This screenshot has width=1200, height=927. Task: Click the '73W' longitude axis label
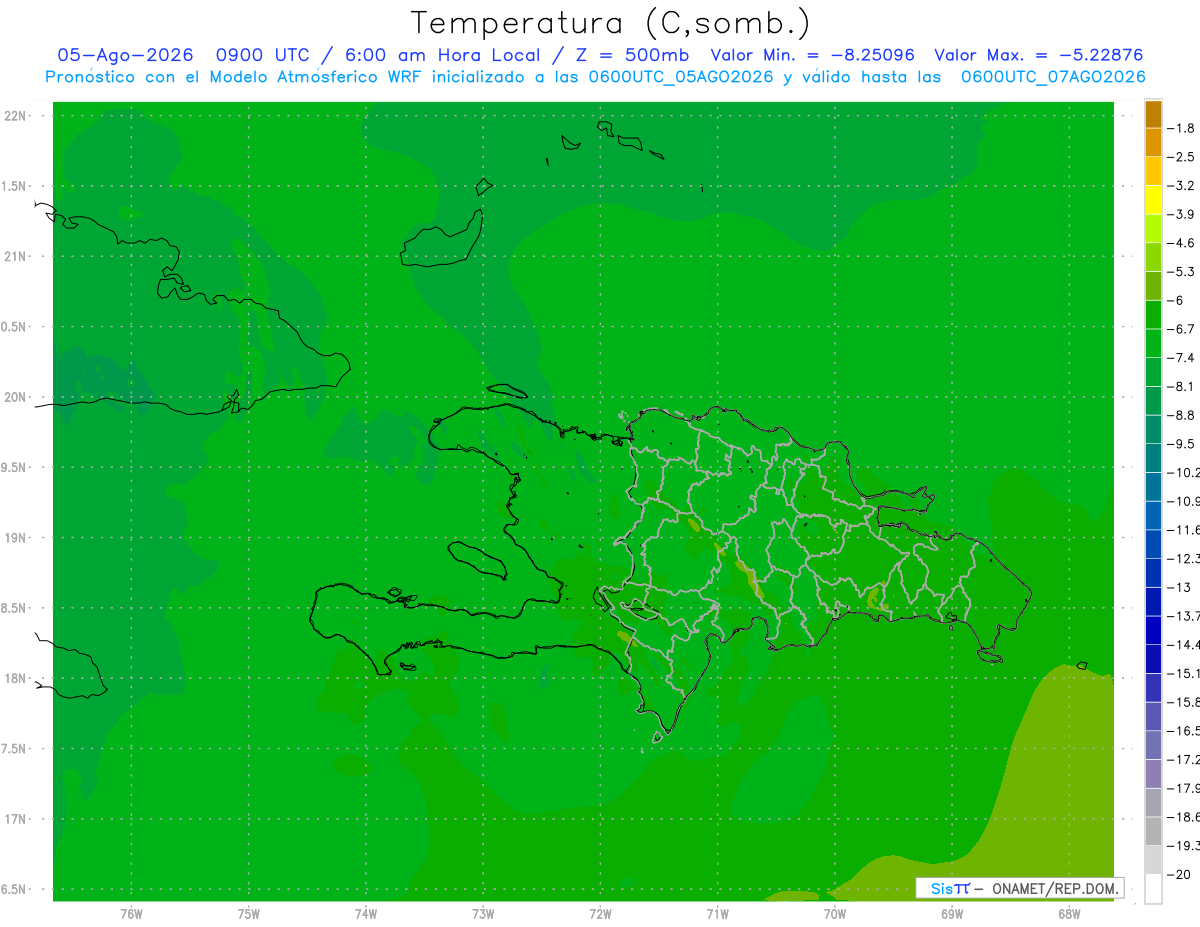coord(483,913)
